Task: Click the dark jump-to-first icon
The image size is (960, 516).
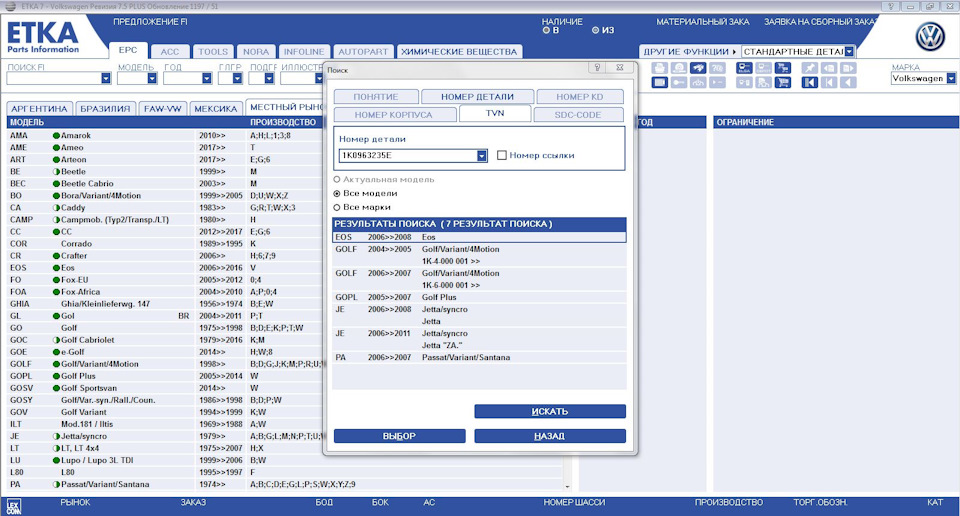Action: click(x=810, y=83)
